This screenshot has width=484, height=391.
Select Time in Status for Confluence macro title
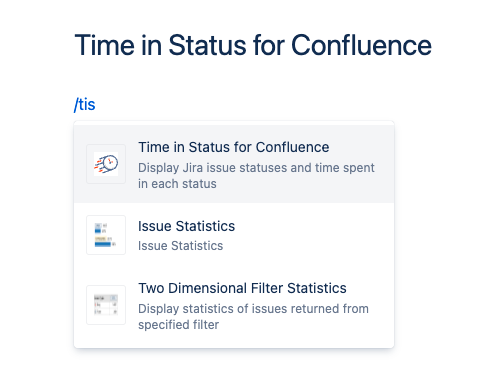click(234, 147)
